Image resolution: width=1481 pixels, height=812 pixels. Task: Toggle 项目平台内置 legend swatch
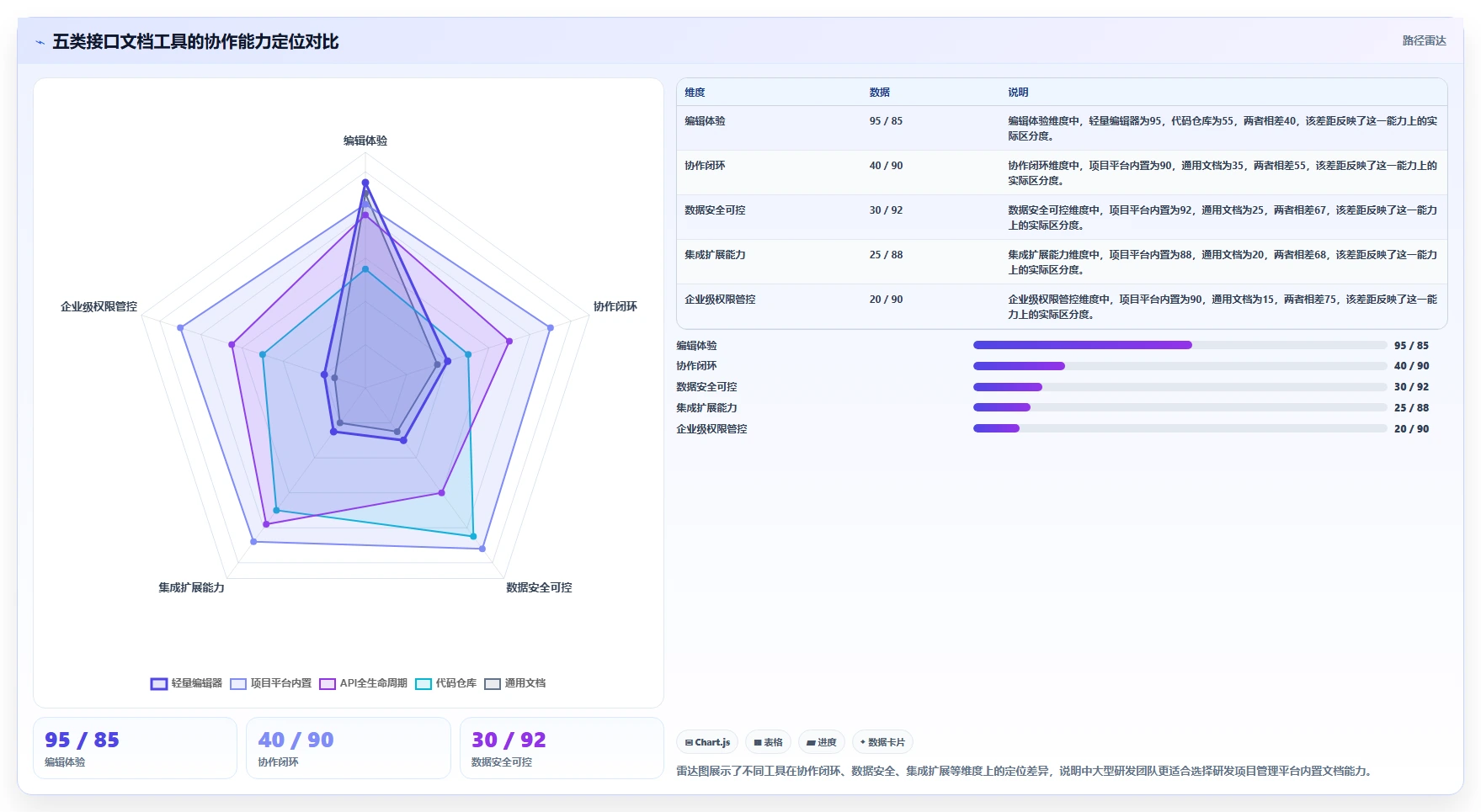point(238,683)
